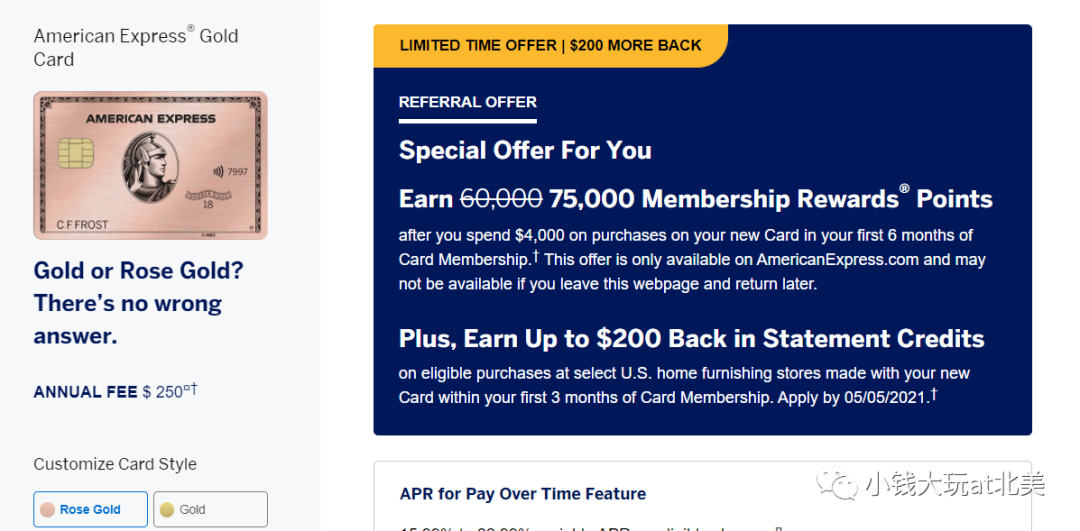Click the rose gold color circle

[47, 510]
